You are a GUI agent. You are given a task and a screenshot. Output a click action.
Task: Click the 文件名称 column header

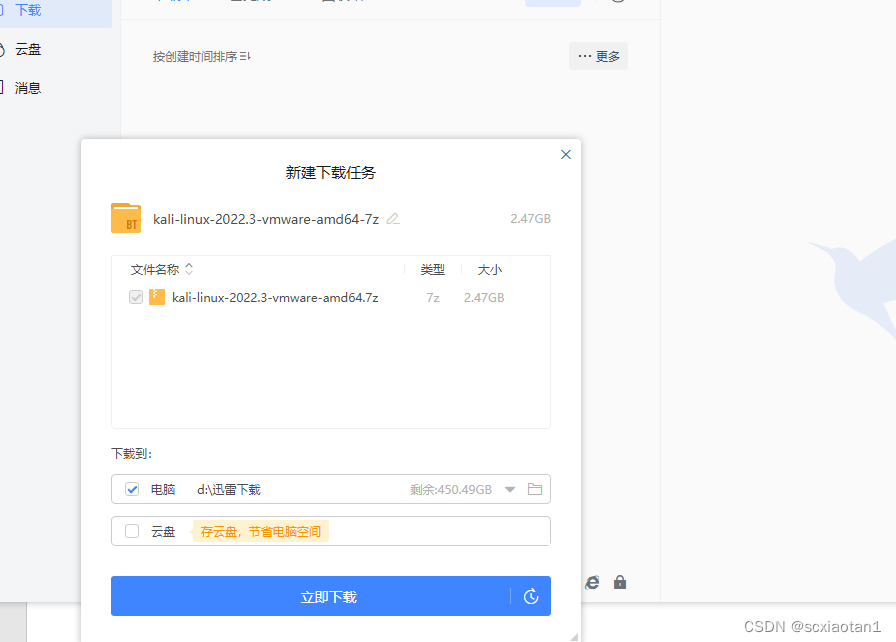(x=155, y=270)
